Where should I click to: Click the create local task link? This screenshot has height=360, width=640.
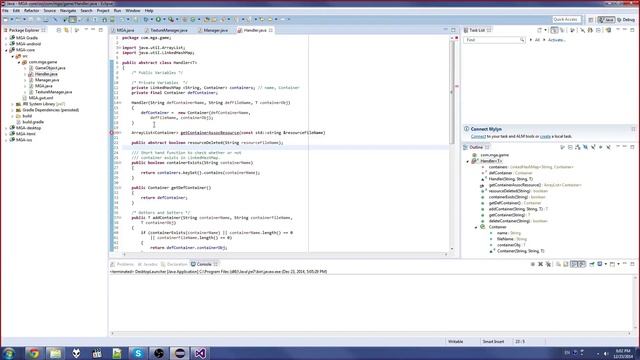(545, 136)
